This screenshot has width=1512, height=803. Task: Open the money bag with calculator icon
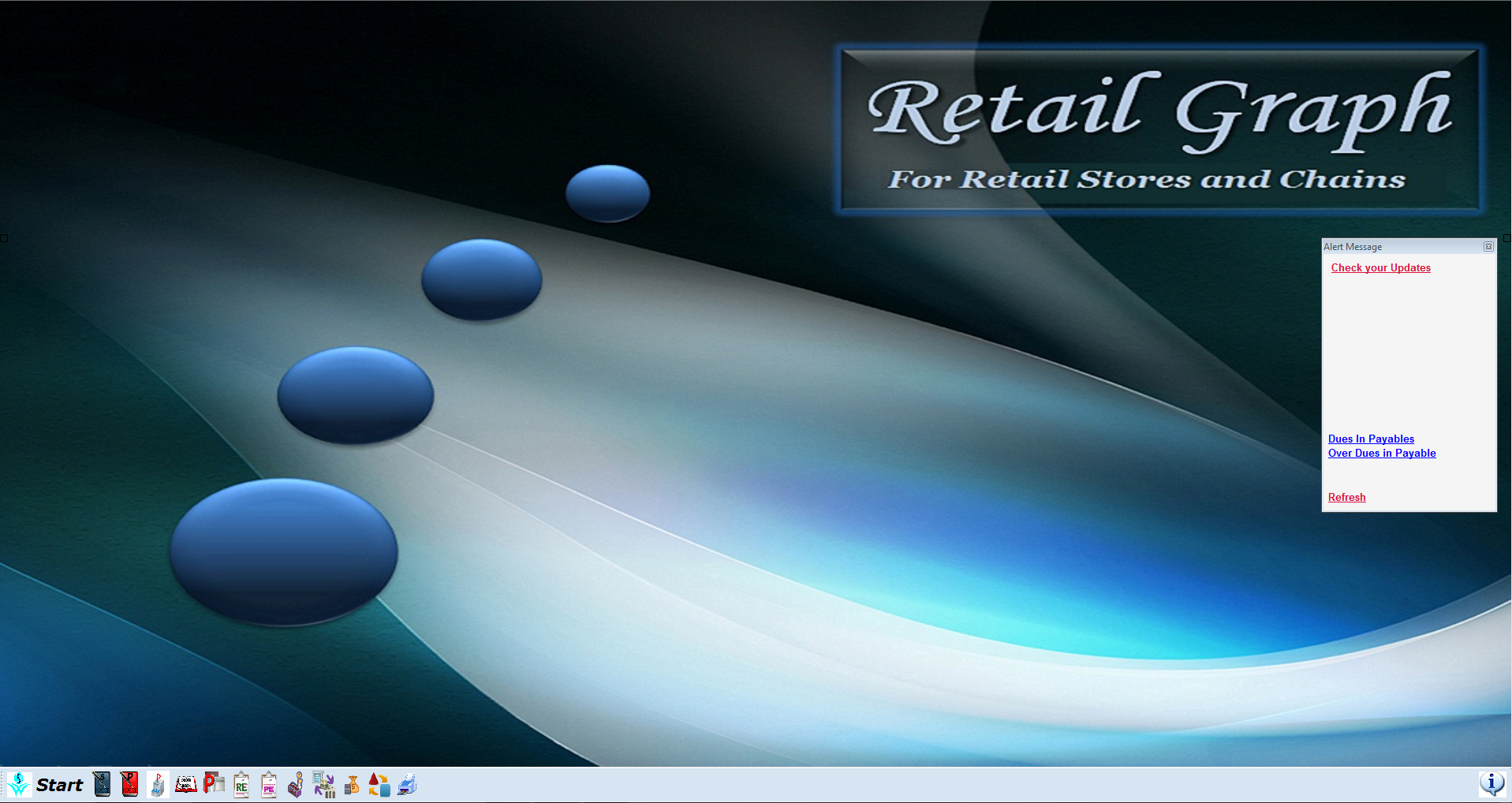[352, 784]
